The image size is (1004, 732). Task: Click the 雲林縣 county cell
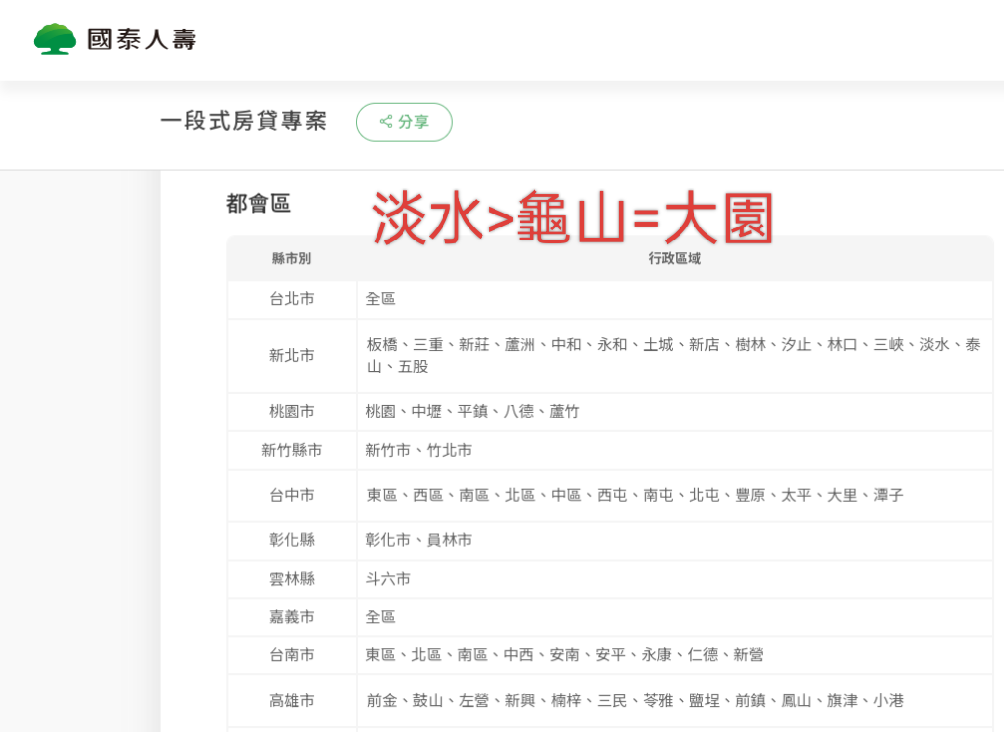coord(291,579)
